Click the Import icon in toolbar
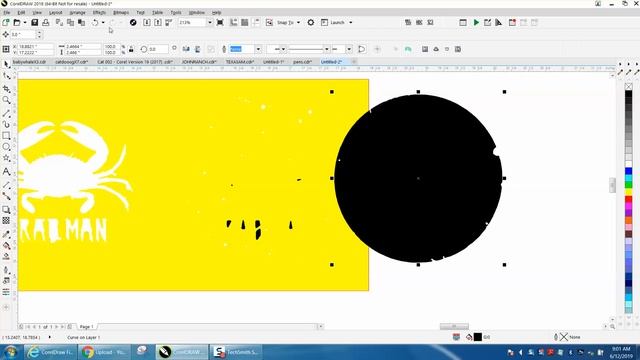Image resolution: width=640 pixels, height=360 pixels. pos(147,22)
